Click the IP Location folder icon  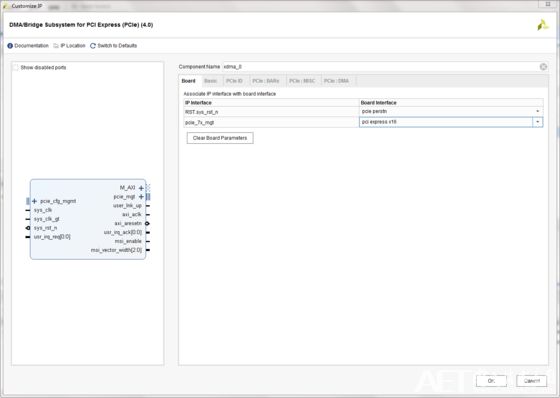[x=56, y=46]
